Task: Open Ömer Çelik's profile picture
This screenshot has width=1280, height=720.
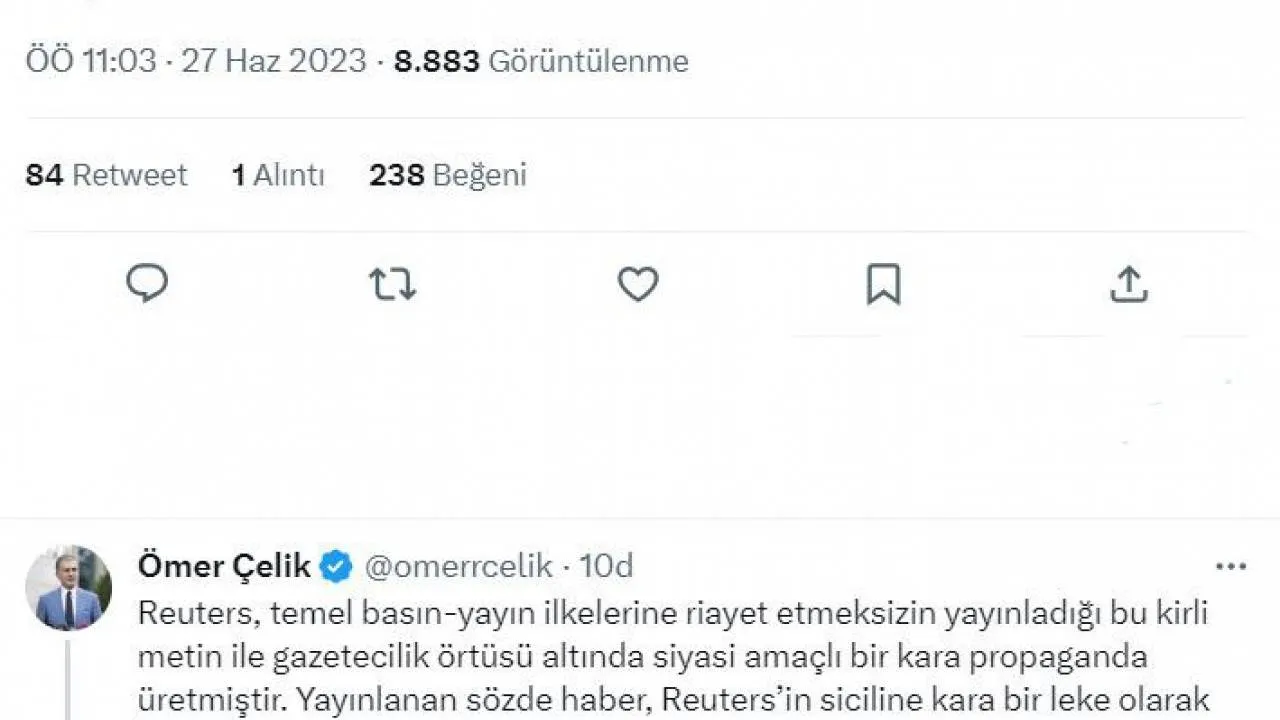Action: point(68,588)
